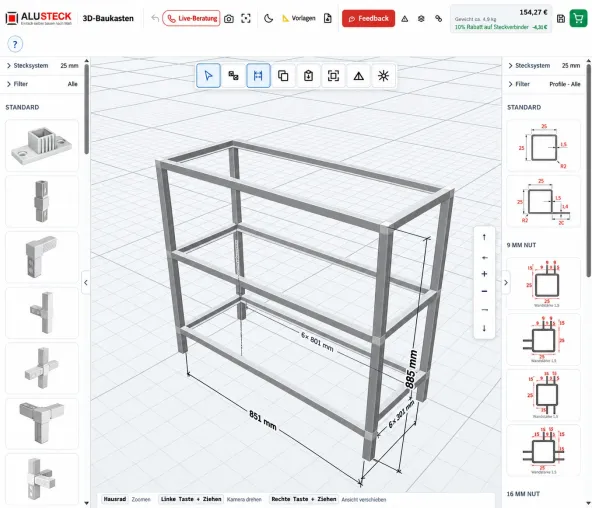Click the fit-to-view frame tool
The image size is (592, 508).
[x=333, y=76]
